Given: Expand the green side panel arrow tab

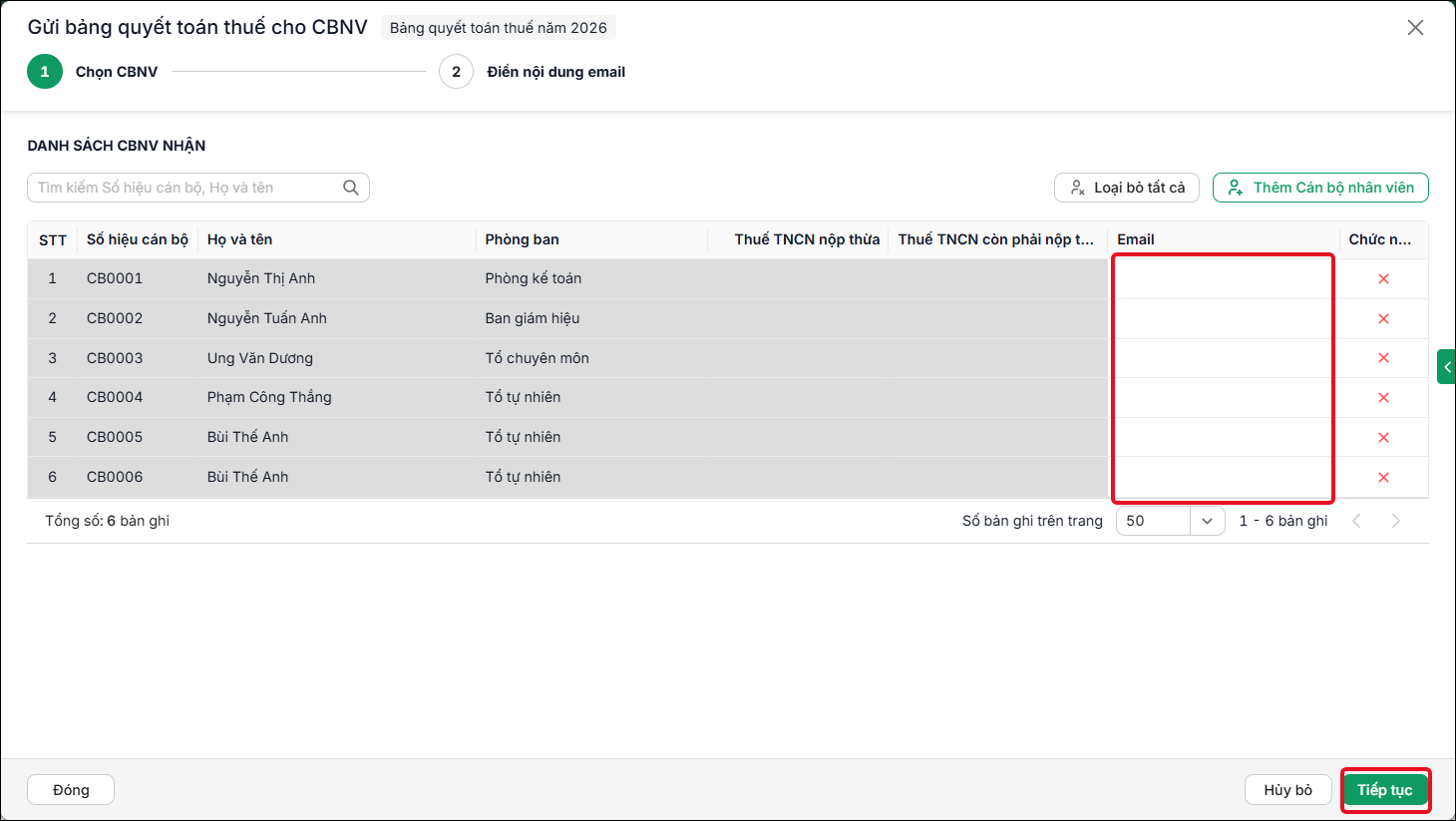Looking at the screenshot, I should [x=1446, y=367].
